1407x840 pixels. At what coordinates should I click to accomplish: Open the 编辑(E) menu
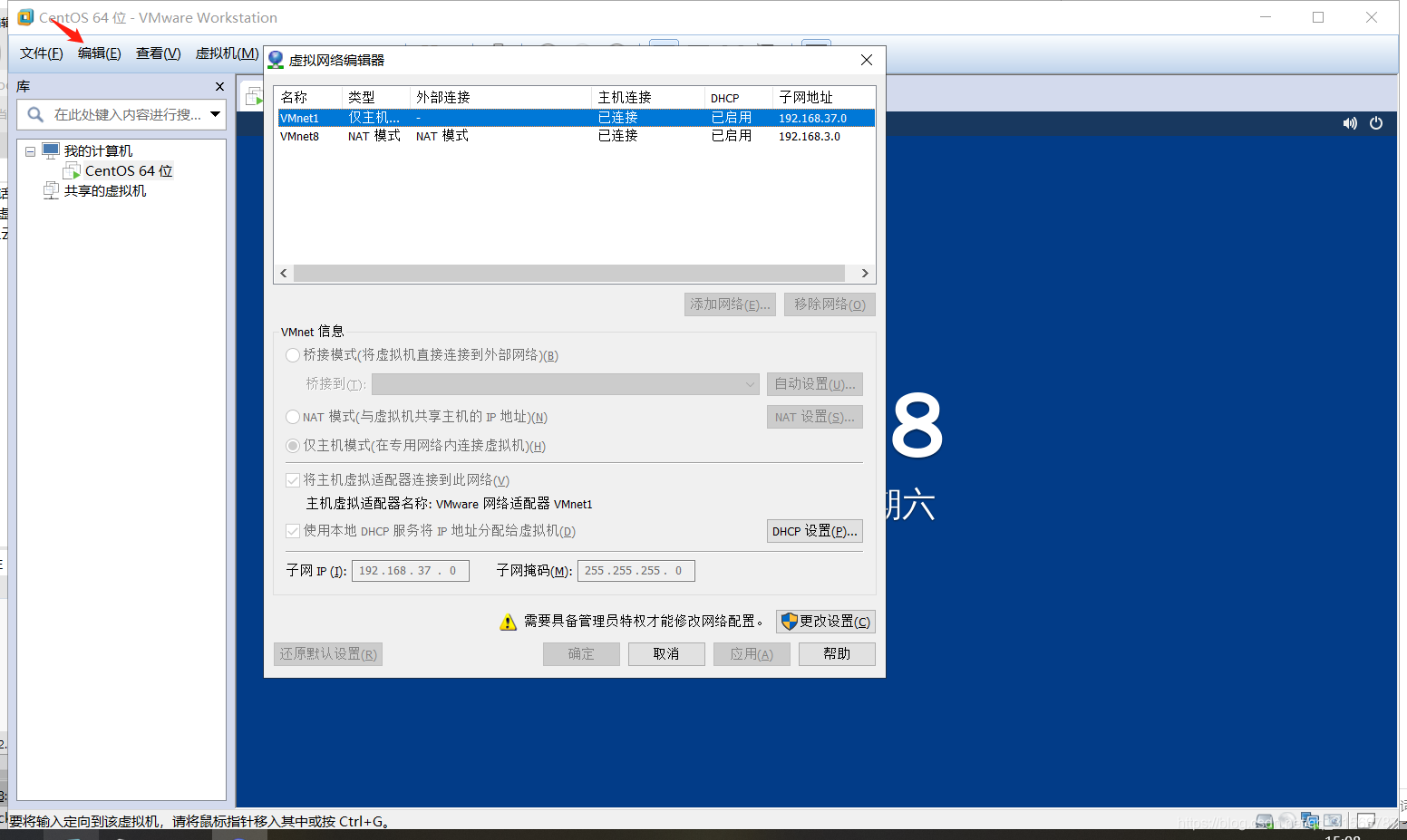(x=100, y=53)
